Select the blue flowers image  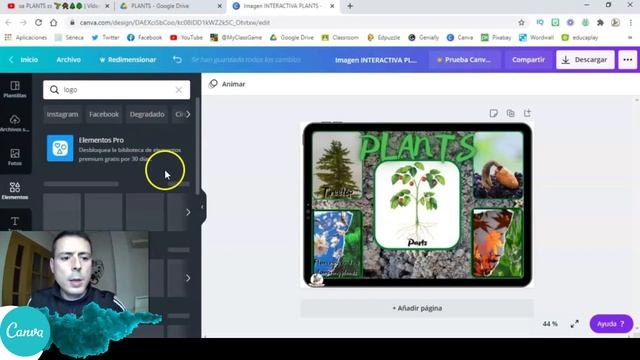(337, 244)
